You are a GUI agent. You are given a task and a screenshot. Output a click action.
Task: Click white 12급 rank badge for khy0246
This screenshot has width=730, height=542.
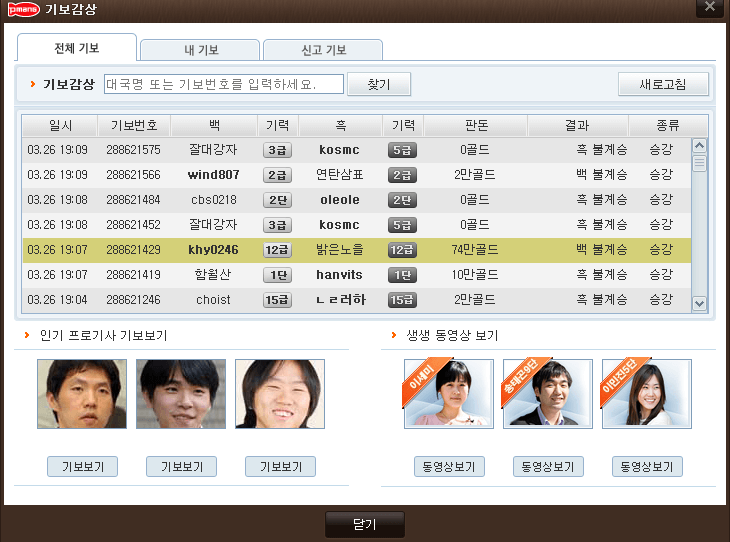pos(277,250)
